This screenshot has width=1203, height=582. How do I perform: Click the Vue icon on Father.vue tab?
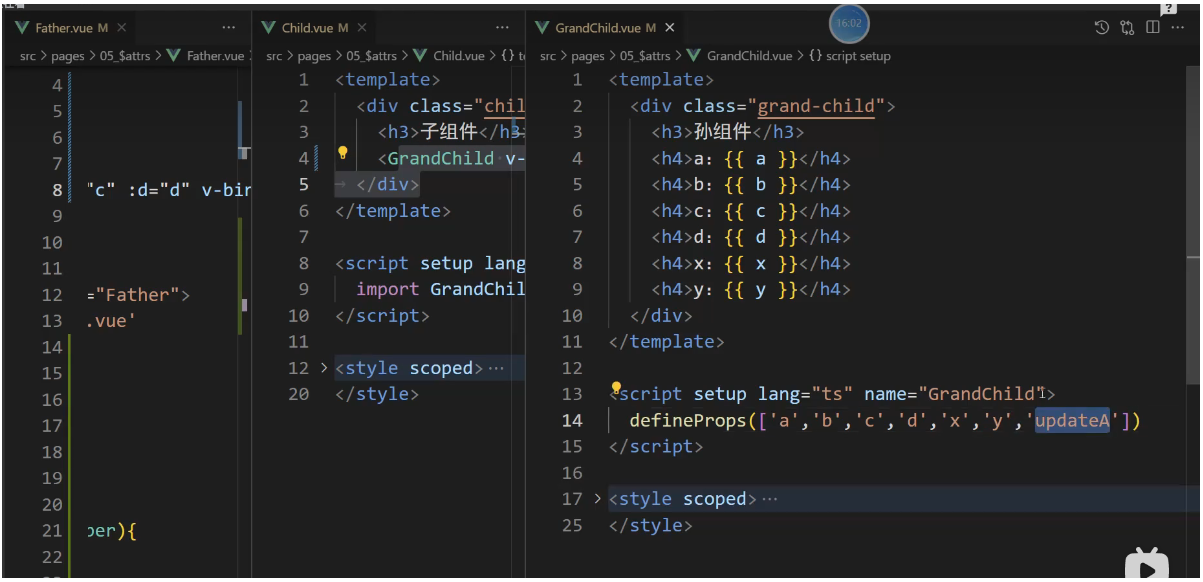click(x=22, y=28)
